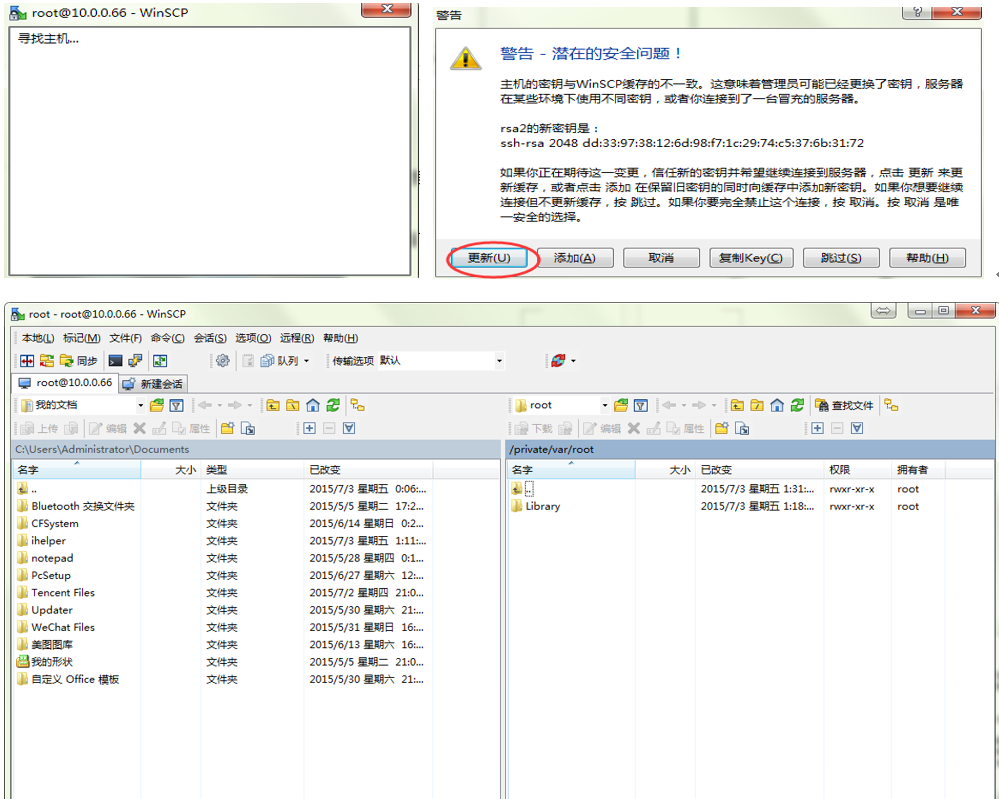Select the WeChat Files folder
This screenshot has width=999, height=799.
56,627
